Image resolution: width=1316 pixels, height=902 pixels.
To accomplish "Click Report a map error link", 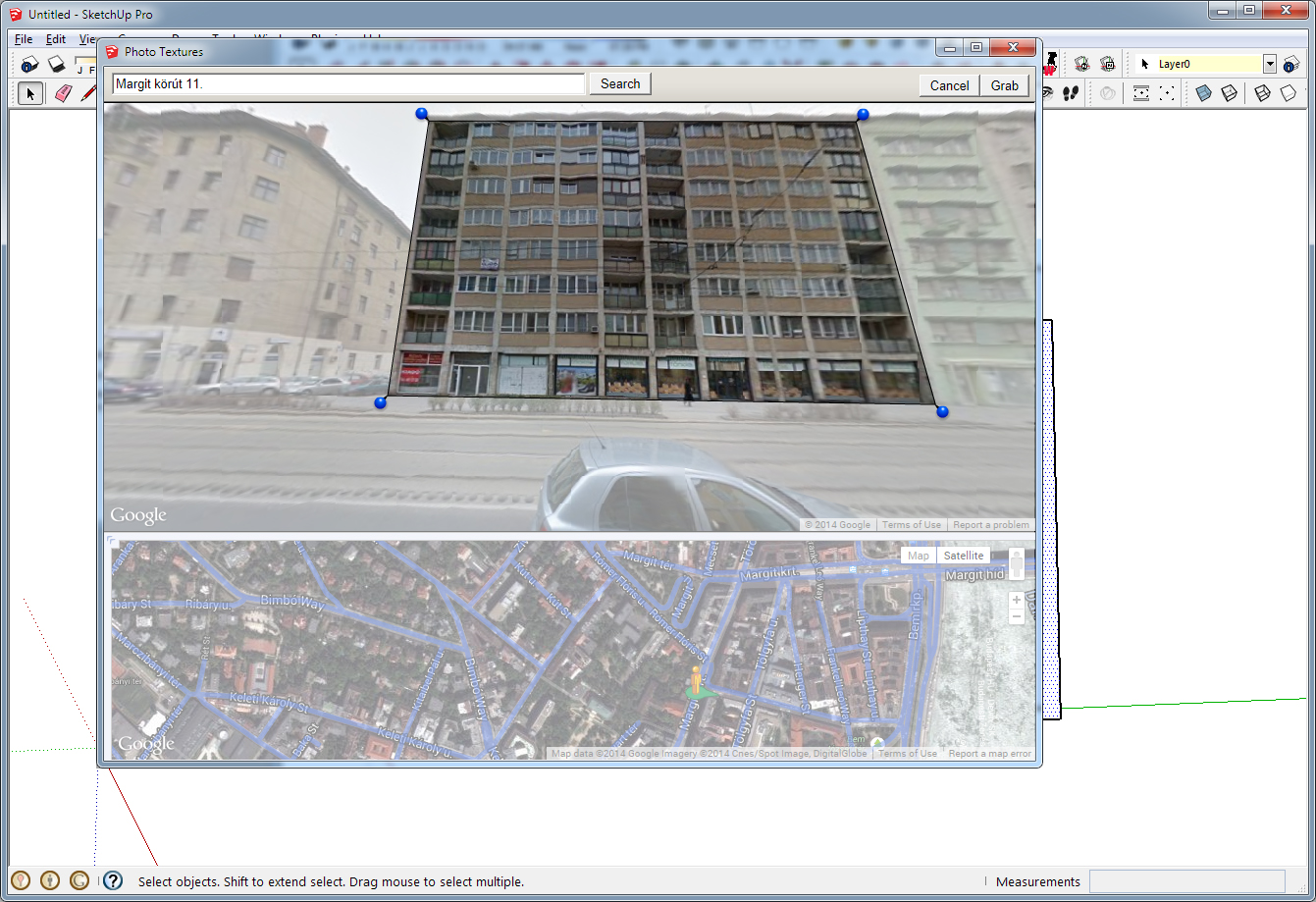I will pos(990,754).
